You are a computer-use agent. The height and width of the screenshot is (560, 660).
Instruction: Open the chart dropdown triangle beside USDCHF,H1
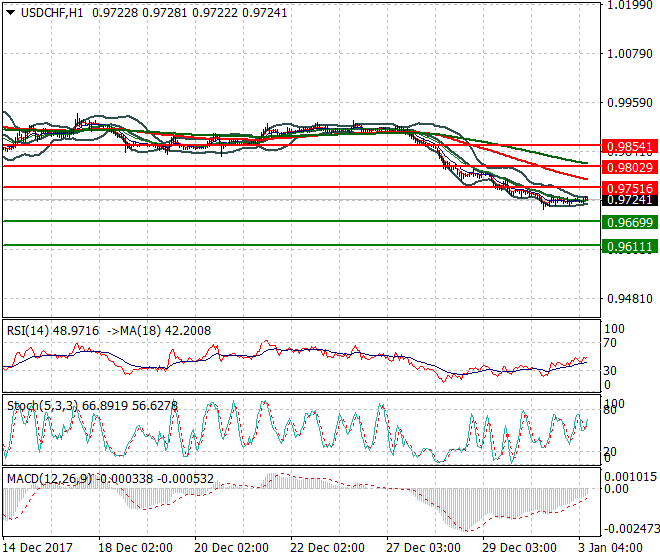pos(11,13)
